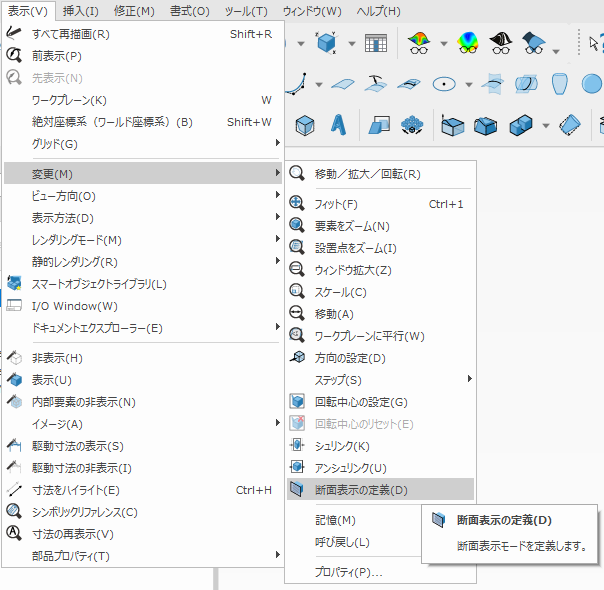Expand the 部品プロパティ(T) submenu
This screenshot has height=590, width=604.
[x=143, y=555]
